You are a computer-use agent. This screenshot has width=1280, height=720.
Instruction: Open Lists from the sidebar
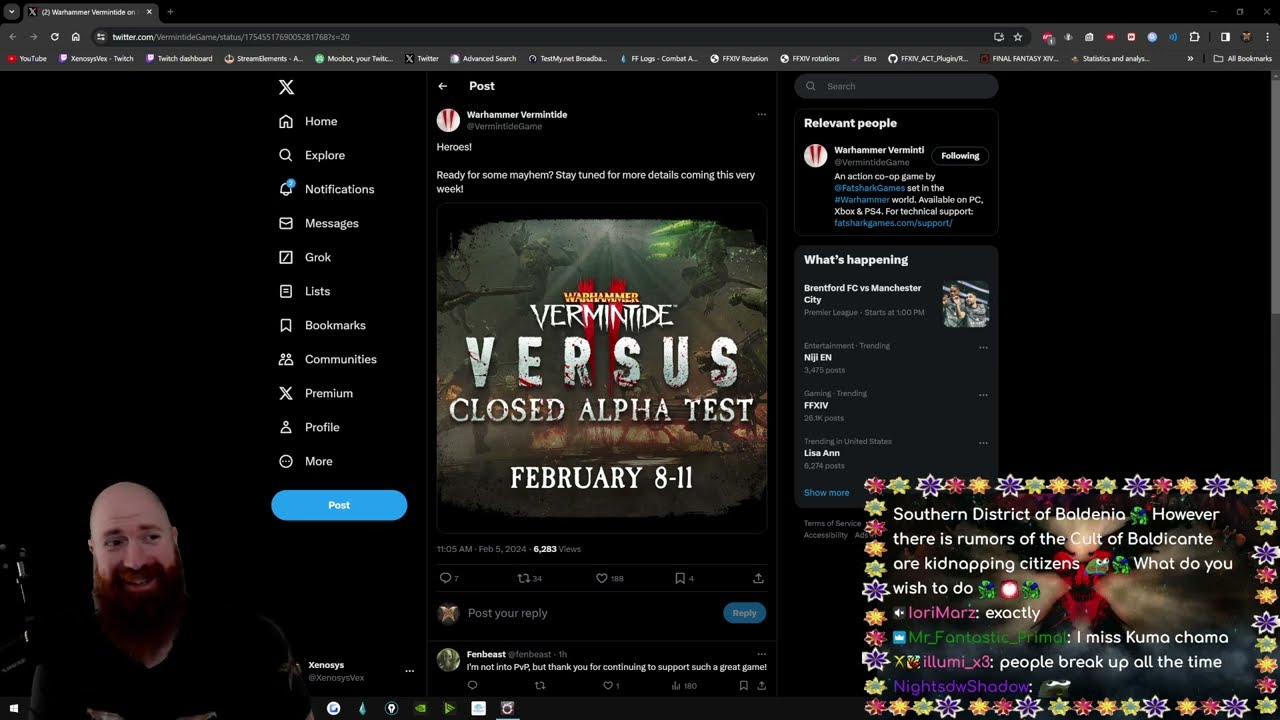coord(304,291)
